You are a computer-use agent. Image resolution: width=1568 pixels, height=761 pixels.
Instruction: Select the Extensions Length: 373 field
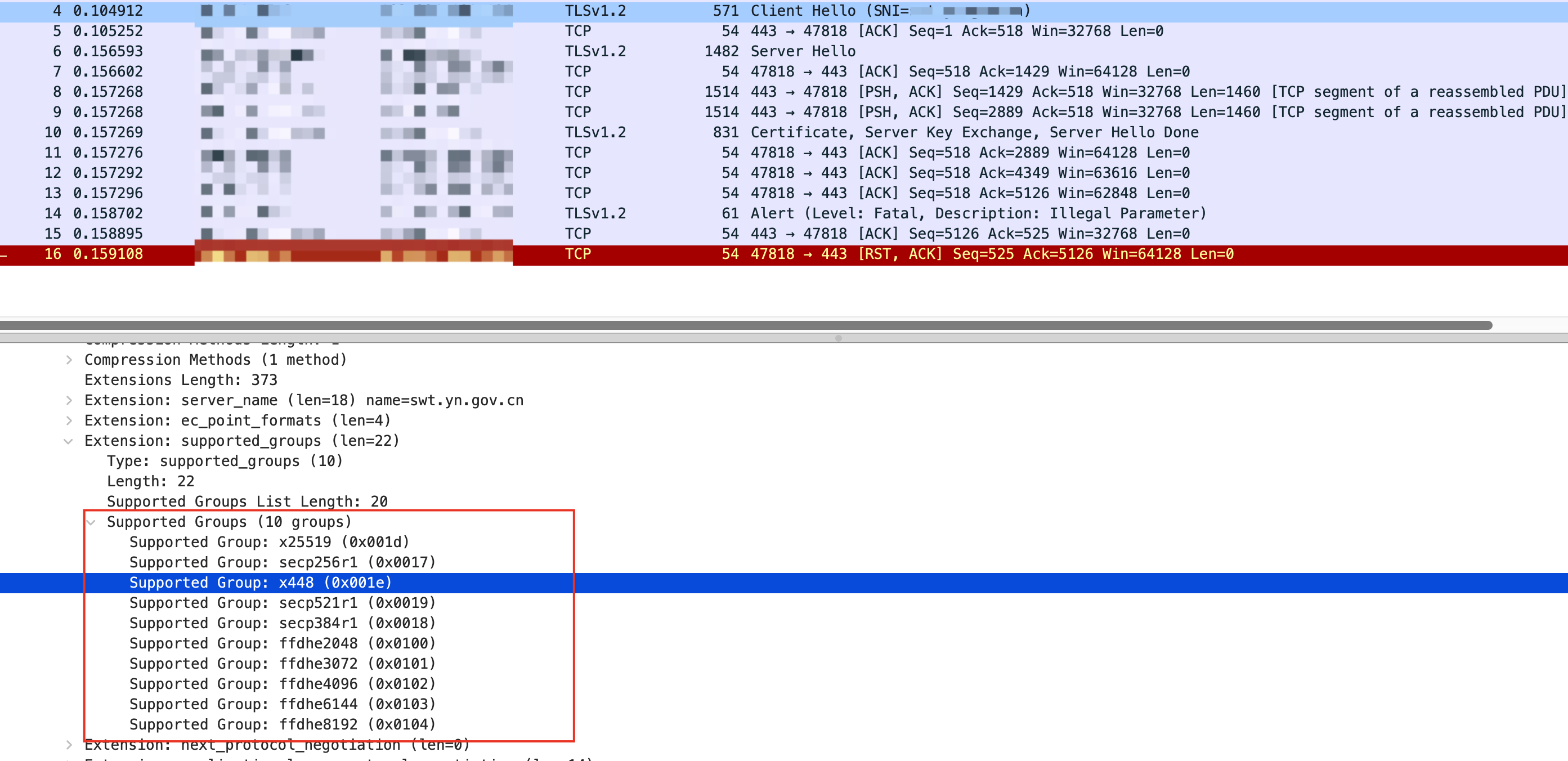pyautogui.click(x=181, y=380)
